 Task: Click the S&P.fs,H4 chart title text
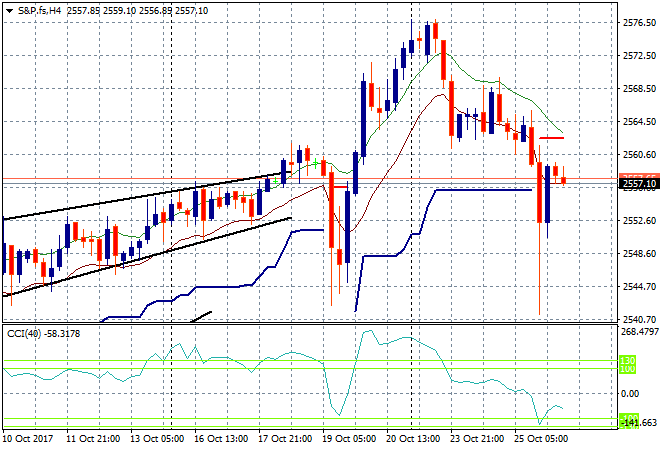pos(39,11)
